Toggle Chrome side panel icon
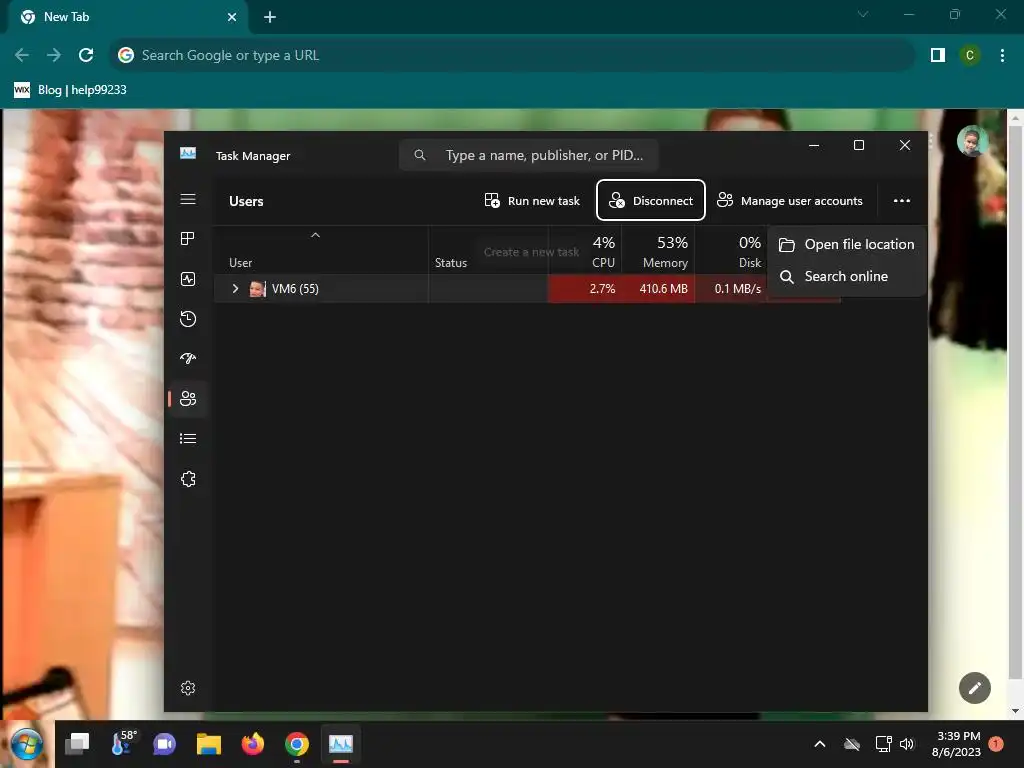Screen dimensions: 1024x768 tap(938, 55)
